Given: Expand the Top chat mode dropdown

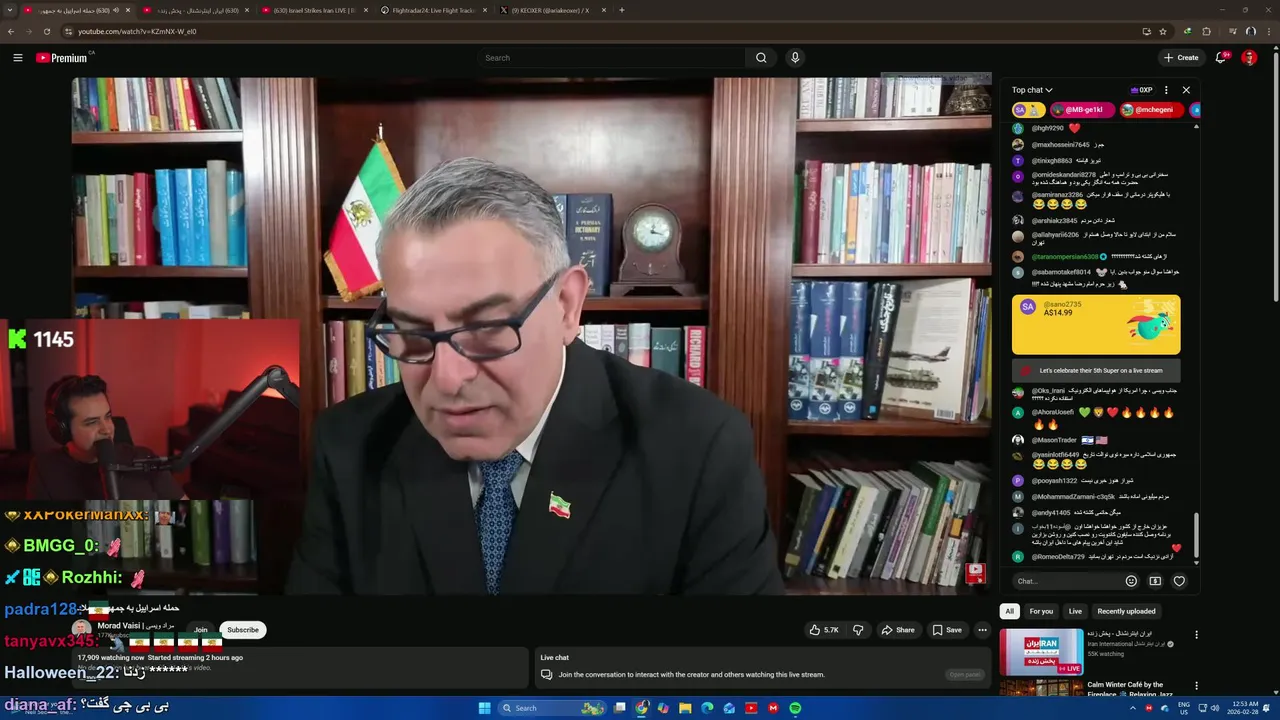Looking at the screenshot, I should click(1032, 90).
